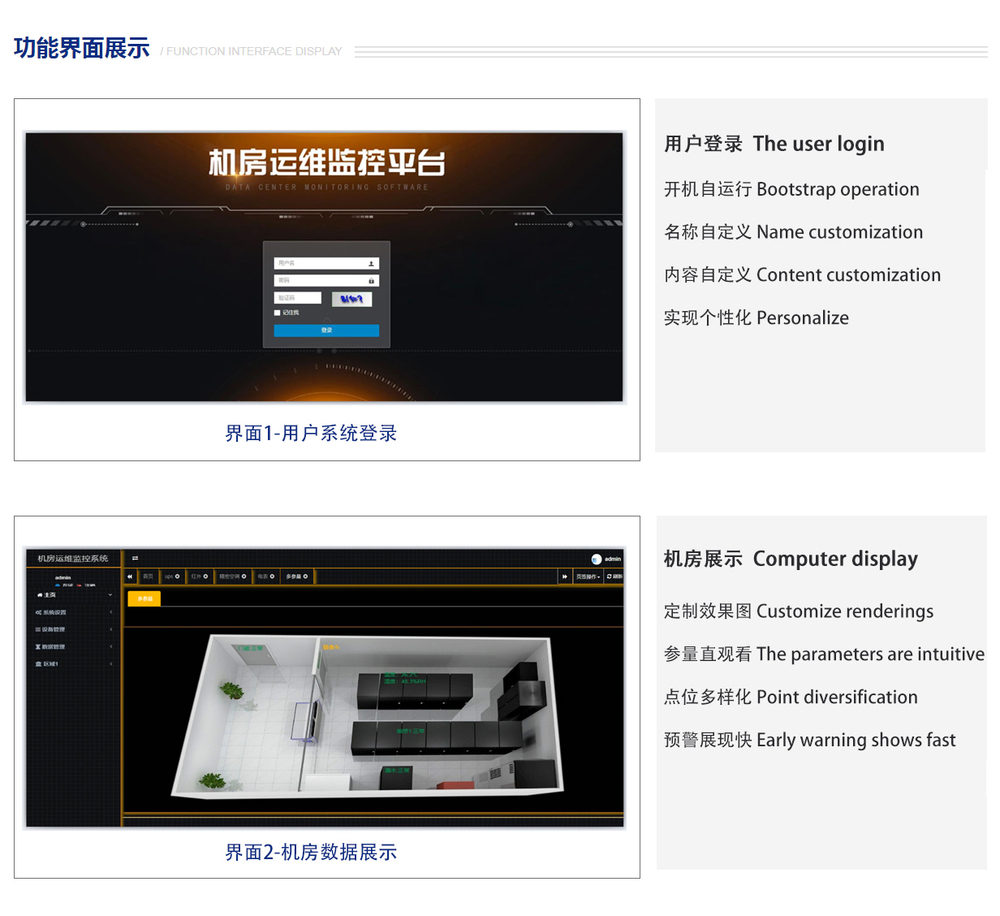Select the yellow 多参量 sub-tab
The height and width of the screenshot is (916, 1000).
[x=144, y=599]
